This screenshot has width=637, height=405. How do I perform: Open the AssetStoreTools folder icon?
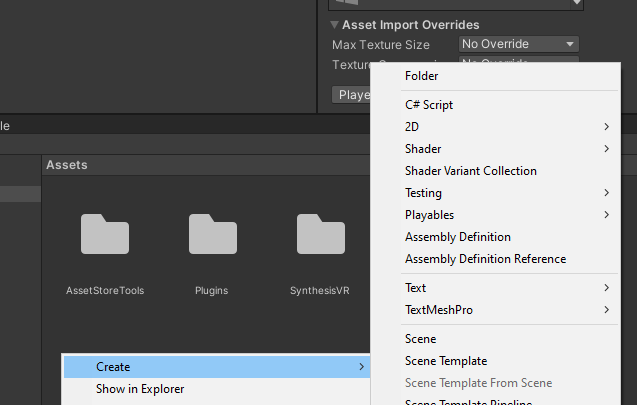pyautogui.click(x=105, y=234)
